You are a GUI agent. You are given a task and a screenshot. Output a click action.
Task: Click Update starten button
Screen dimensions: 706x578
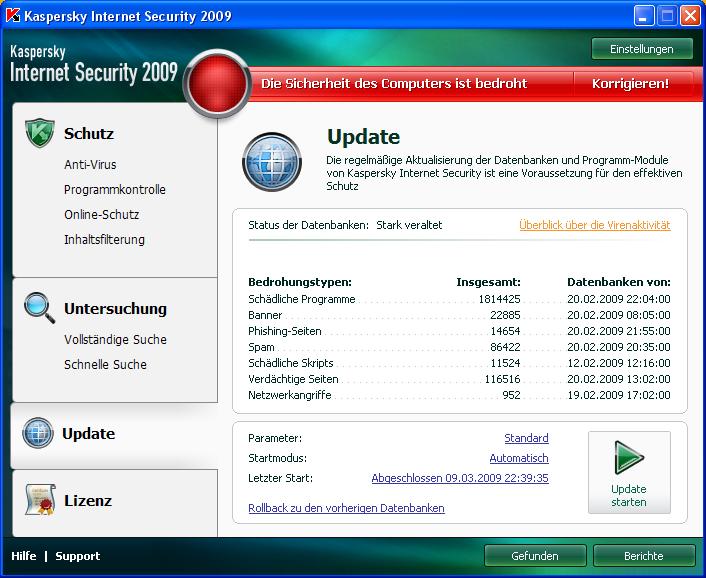[629, 473]
